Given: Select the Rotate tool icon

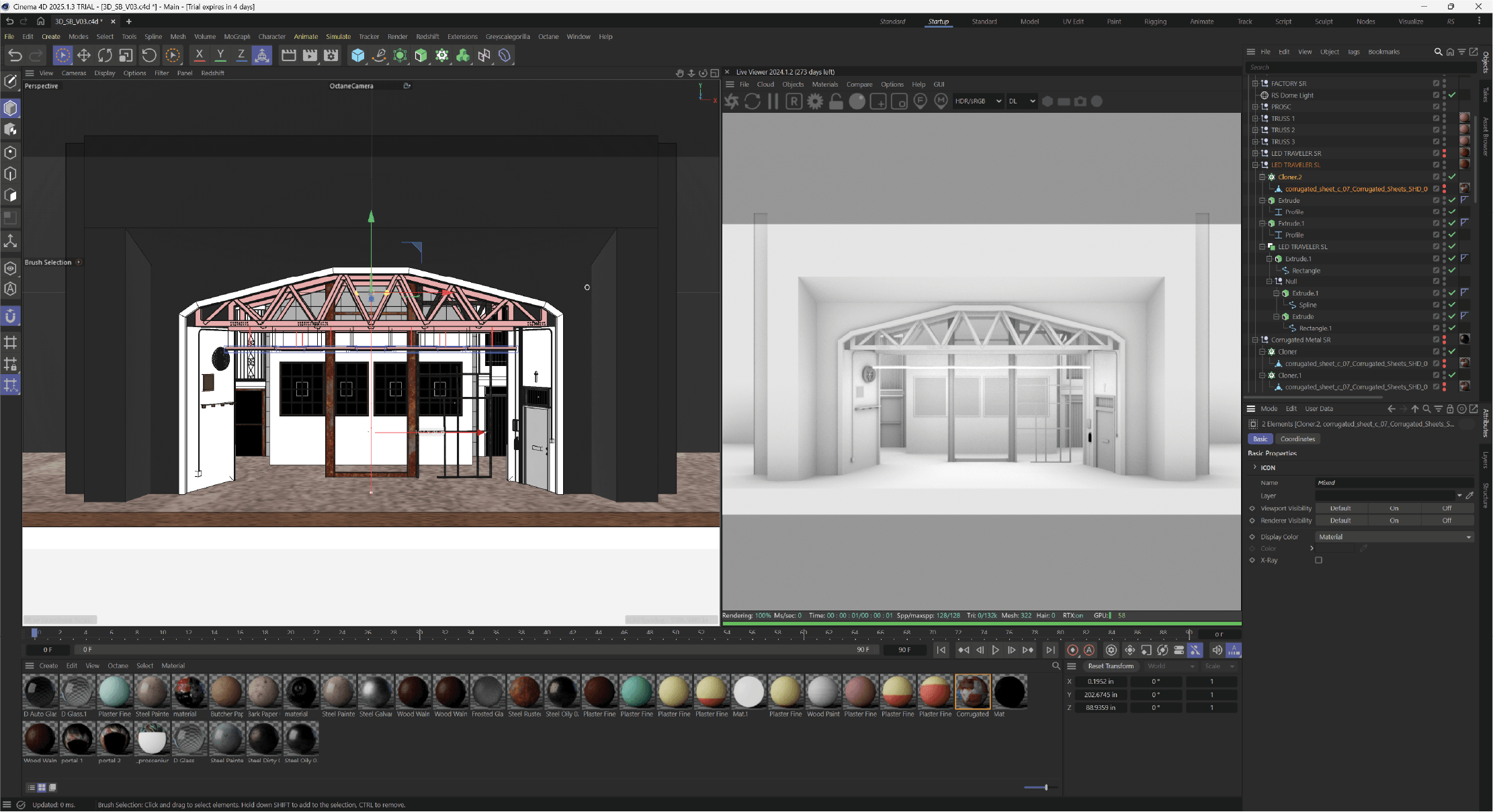Looking at the screenshot, I should (105, 56).
